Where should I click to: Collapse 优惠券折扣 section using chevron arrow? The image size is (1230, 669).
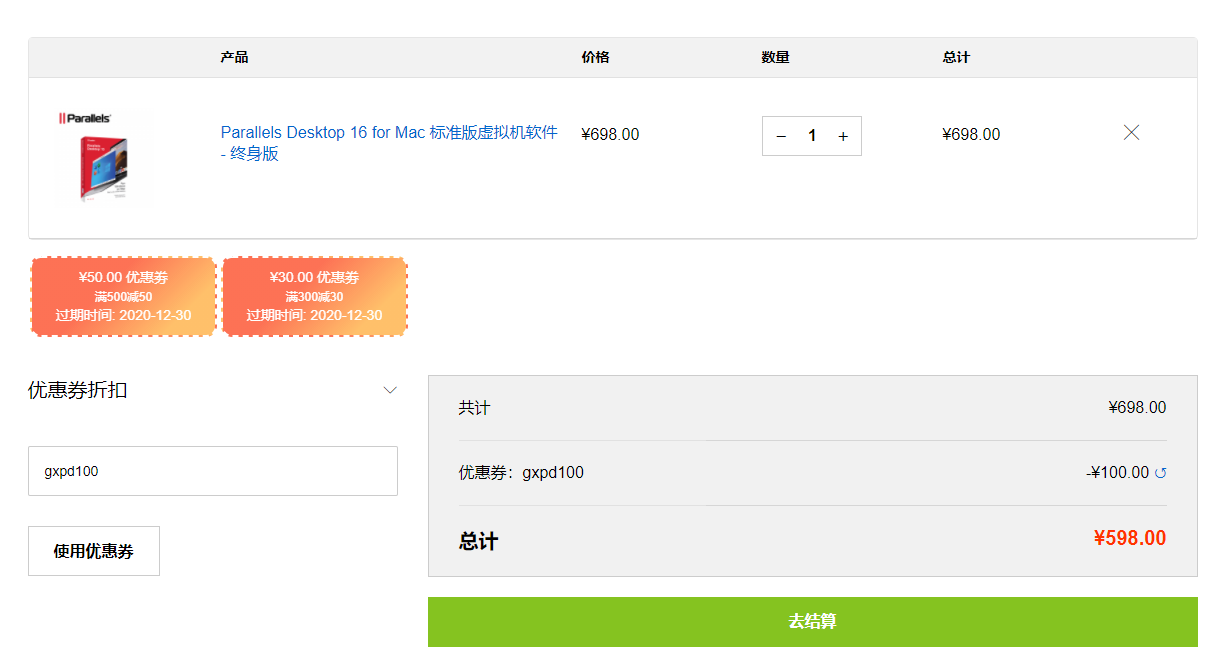tap(390, 390)
